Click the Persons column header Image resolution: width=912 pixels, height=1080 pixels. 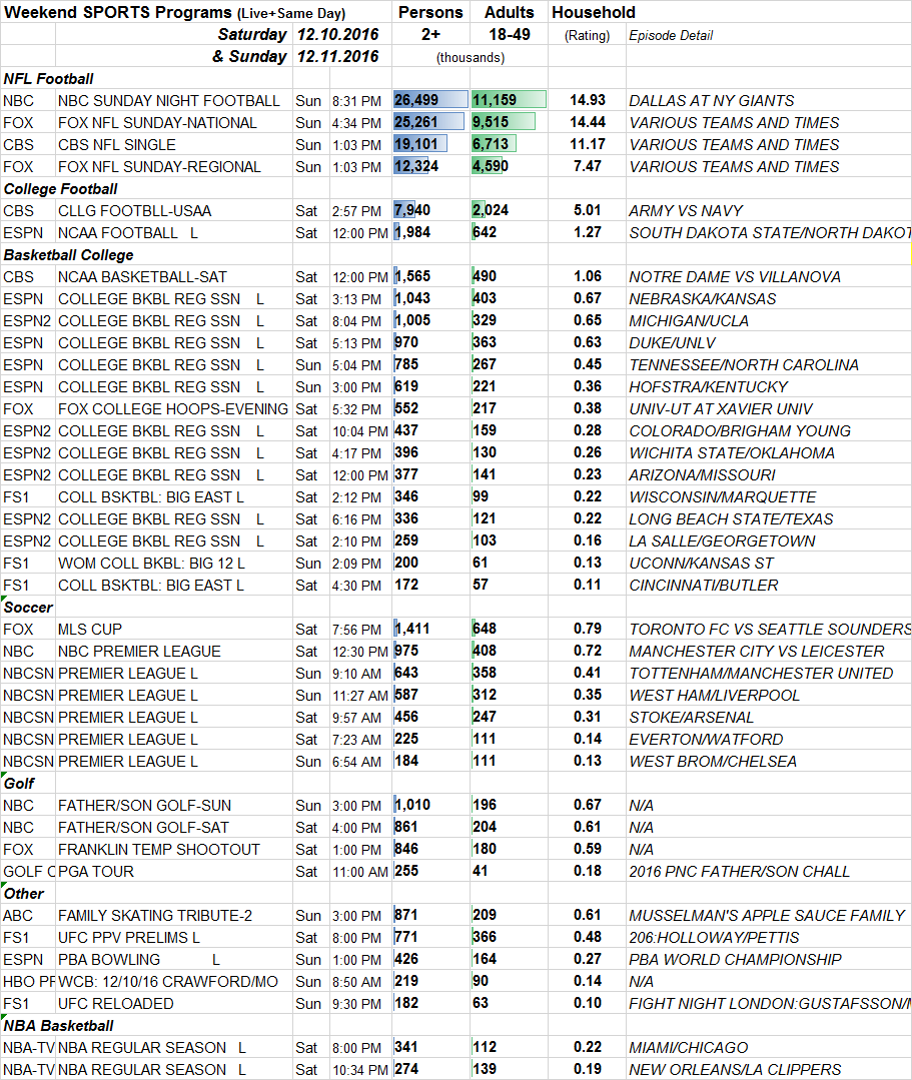[x=430, y=12]
